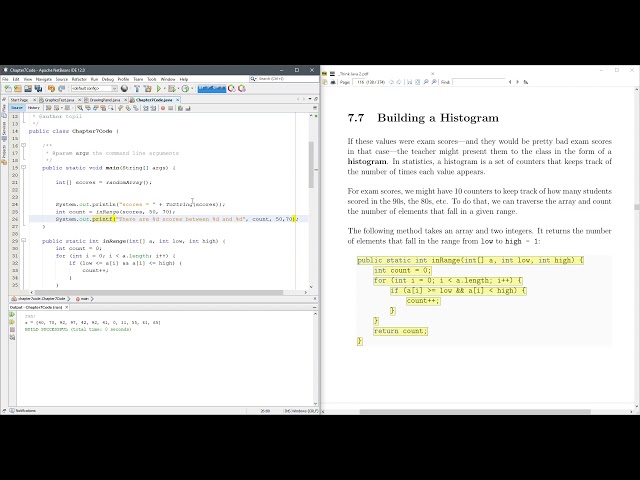Screen dimensions: 640x480
Task: Click the Projects side panel tab
Action: [x=4, y=156]
